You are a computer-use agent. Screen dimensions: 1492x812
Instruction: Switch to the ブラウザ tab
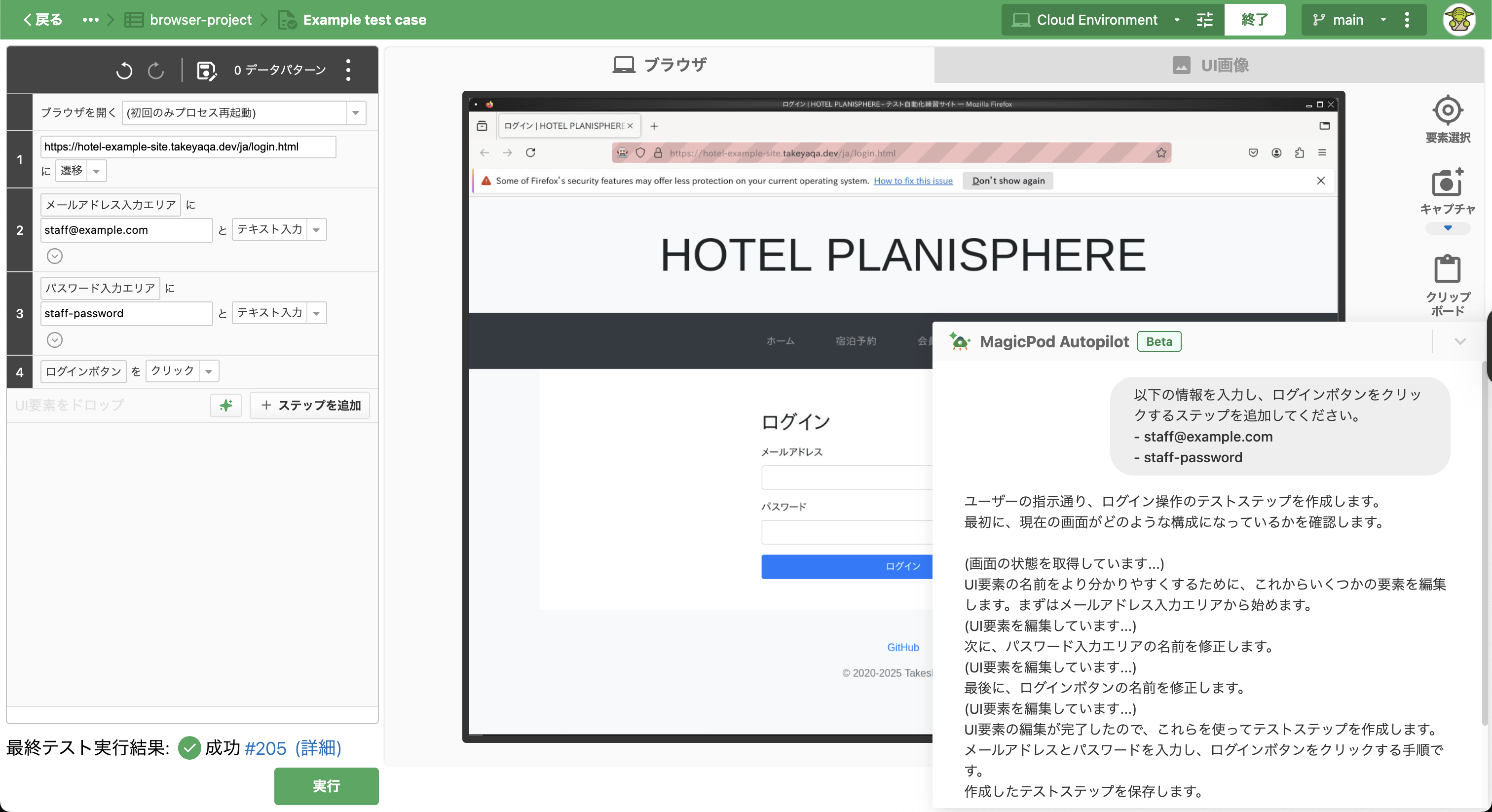click(660, 65)
